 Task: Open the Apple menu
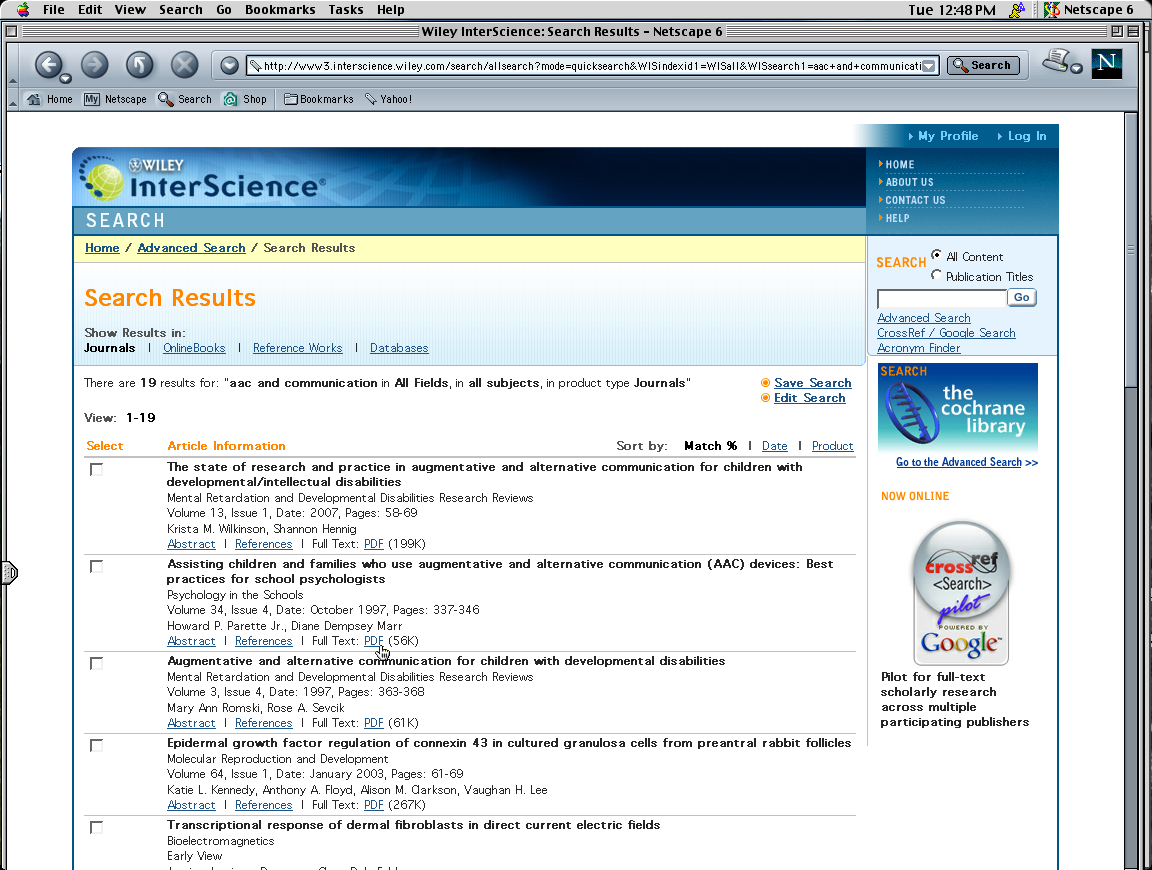point(23,10)
